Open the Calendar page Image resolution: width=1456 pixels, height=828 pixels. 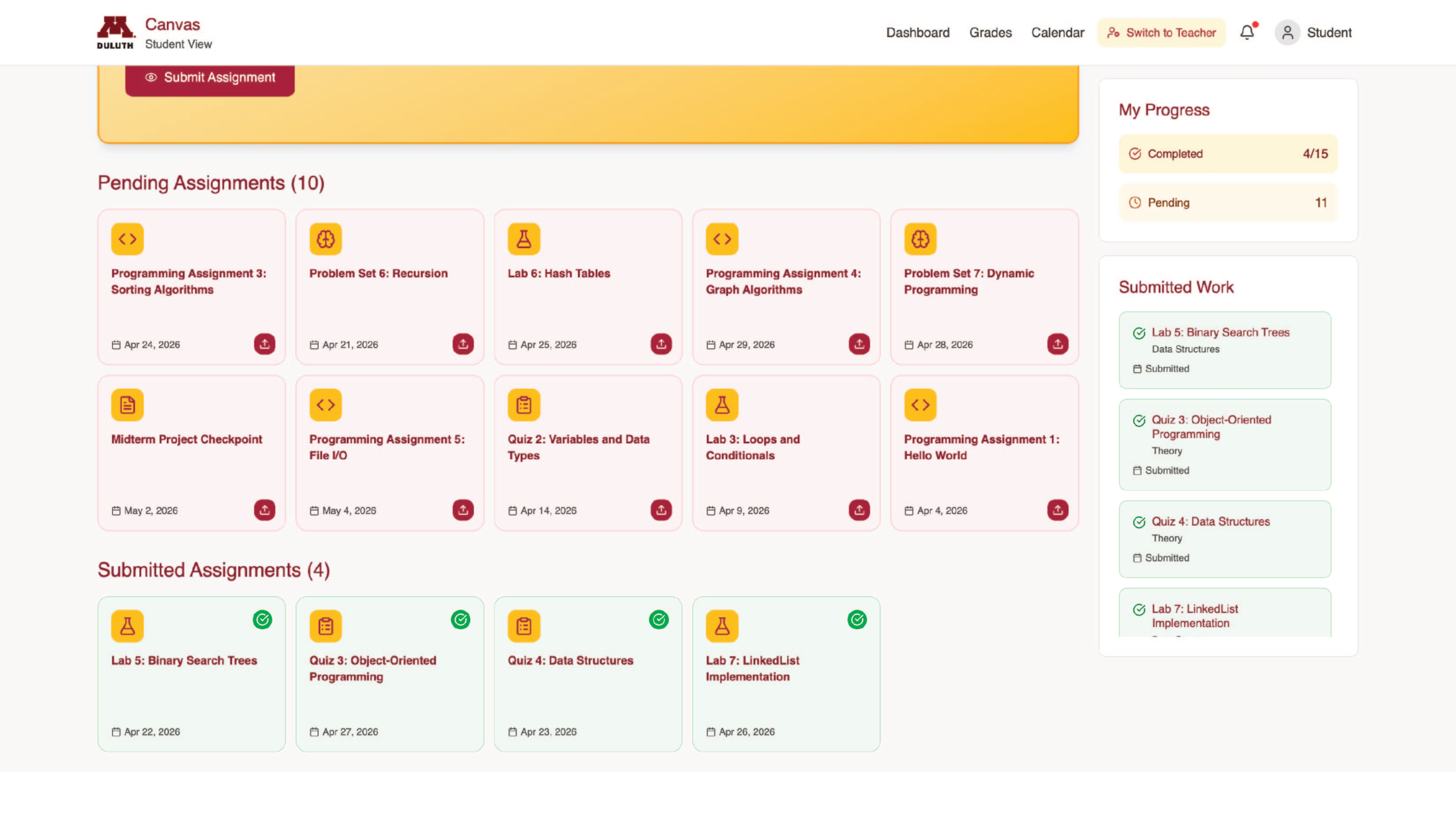point(1058,32)
